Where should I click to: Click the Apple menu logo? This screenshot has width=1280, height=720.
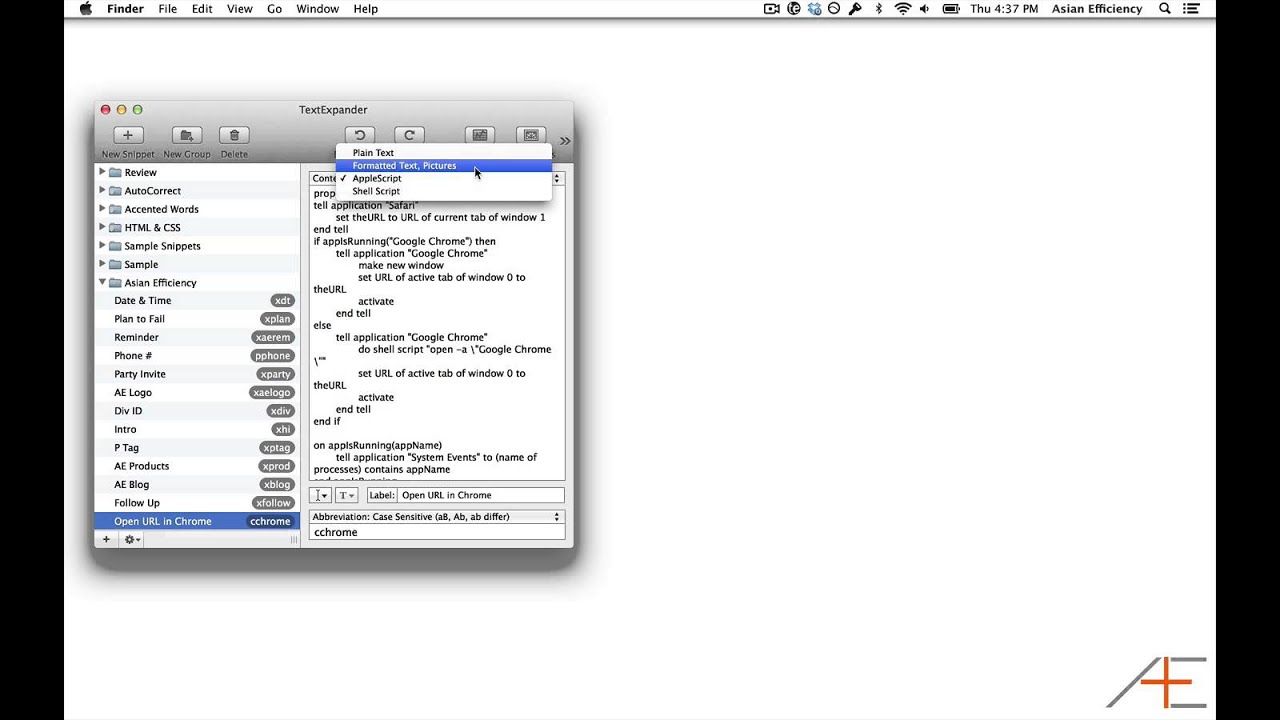click(86, 9)
